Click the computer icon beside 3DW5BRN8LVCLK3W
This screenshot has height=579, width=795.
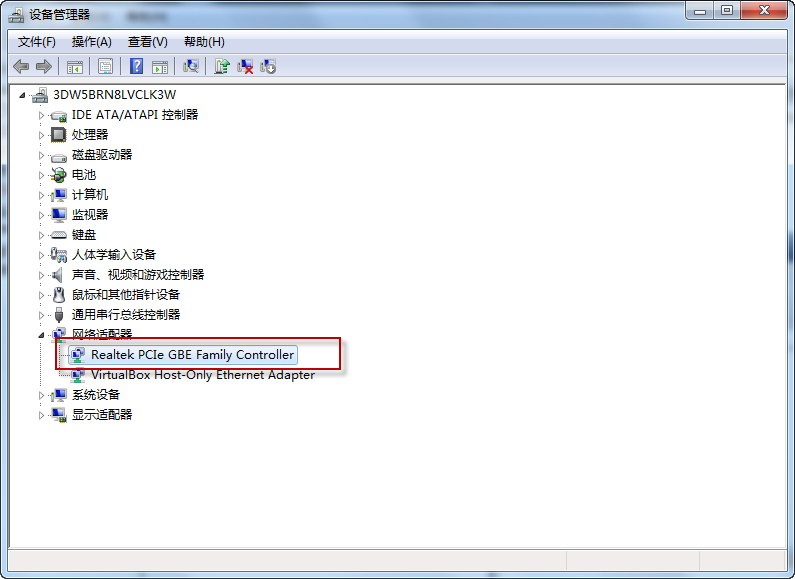coord(40,95)
